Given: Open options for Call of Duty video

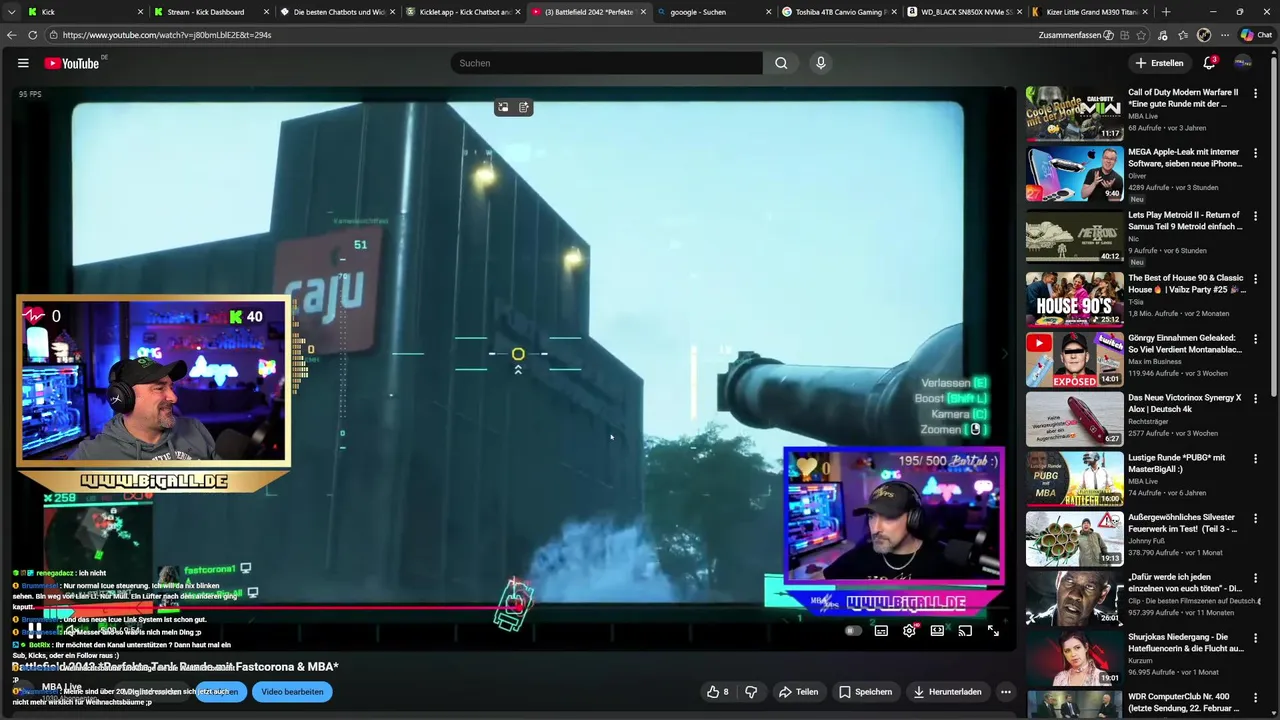Looking at the screenshot, I should pos(1256,93).
